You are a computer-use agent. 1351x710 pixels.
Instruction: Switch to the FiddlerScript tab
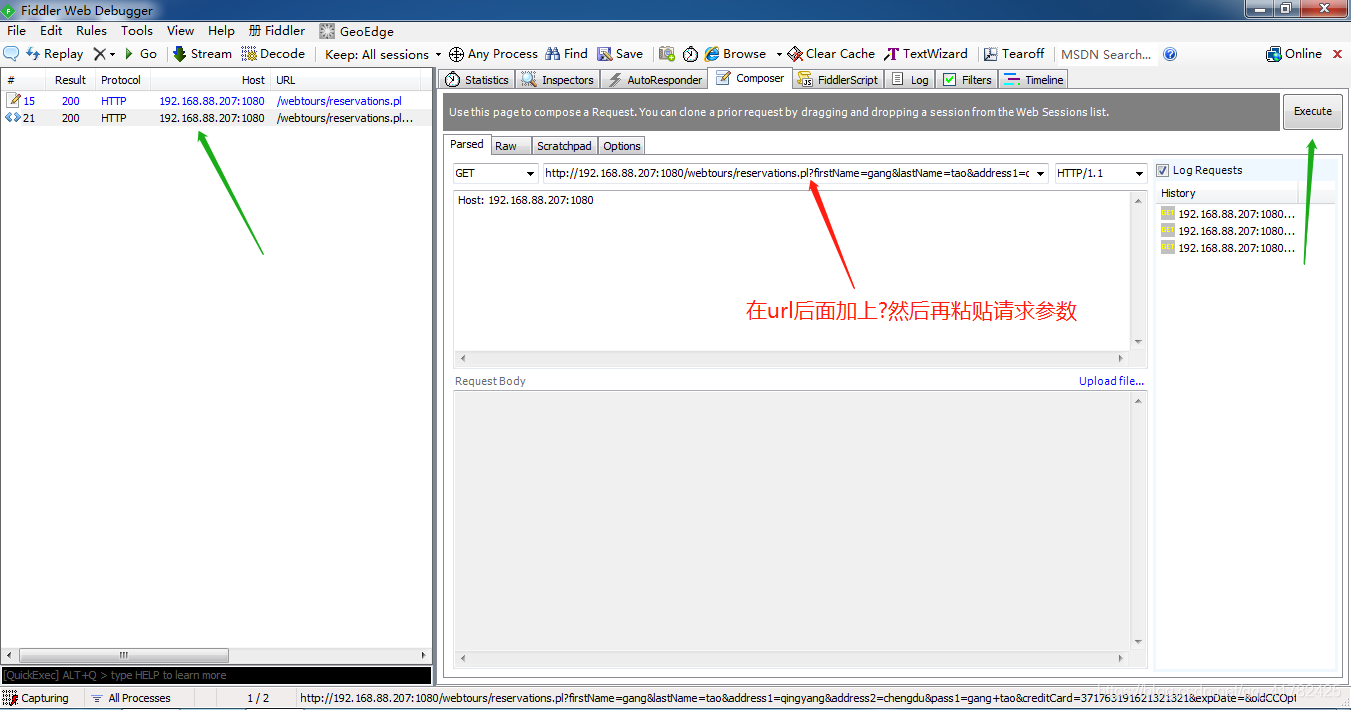click(837, 79)
